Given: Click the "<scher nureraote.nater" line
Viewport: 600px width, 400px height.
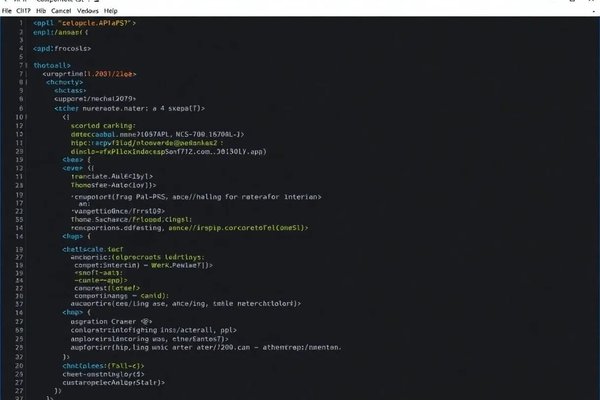Looking at the screenshot, I should tap(129, 109).
